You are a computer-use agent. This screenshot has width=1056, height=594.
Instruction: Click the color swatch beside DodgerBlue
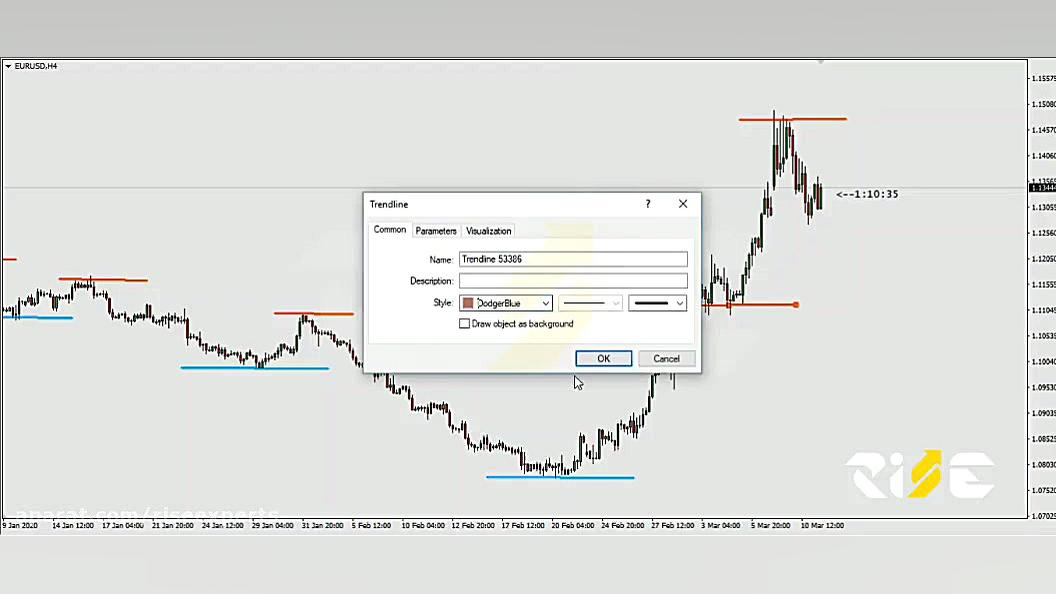468,304
